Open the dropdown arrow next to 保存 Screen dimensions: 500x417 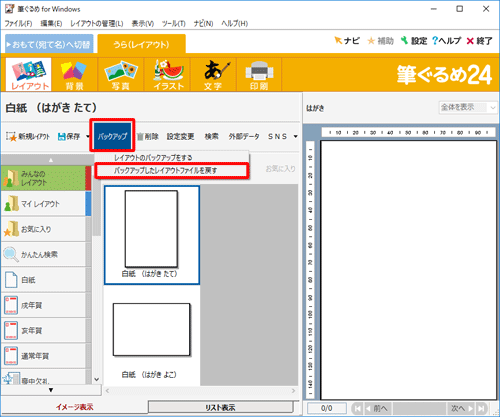coord(88,136)
